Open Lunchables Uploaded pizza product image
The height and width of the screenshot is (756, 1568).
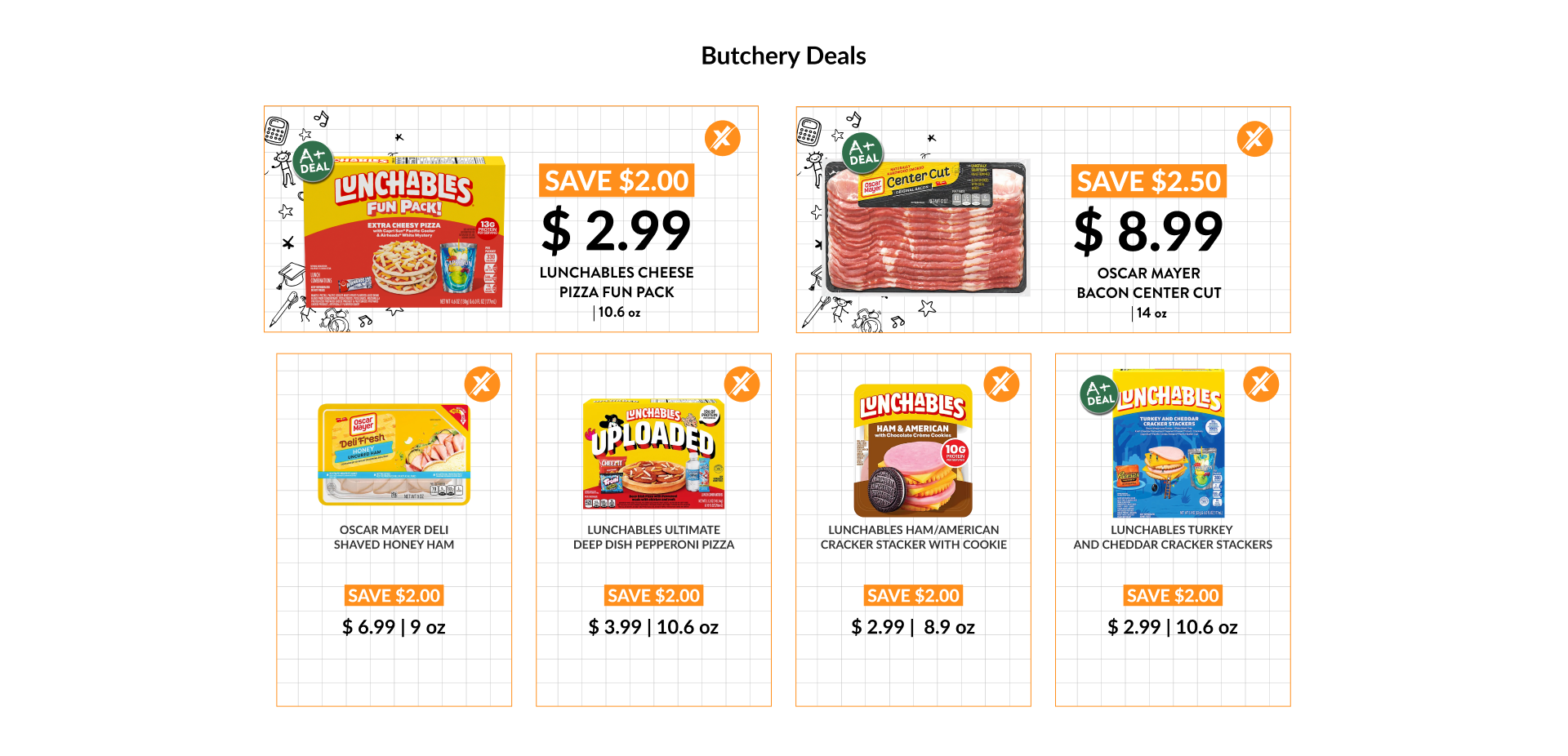click(653, 455)
